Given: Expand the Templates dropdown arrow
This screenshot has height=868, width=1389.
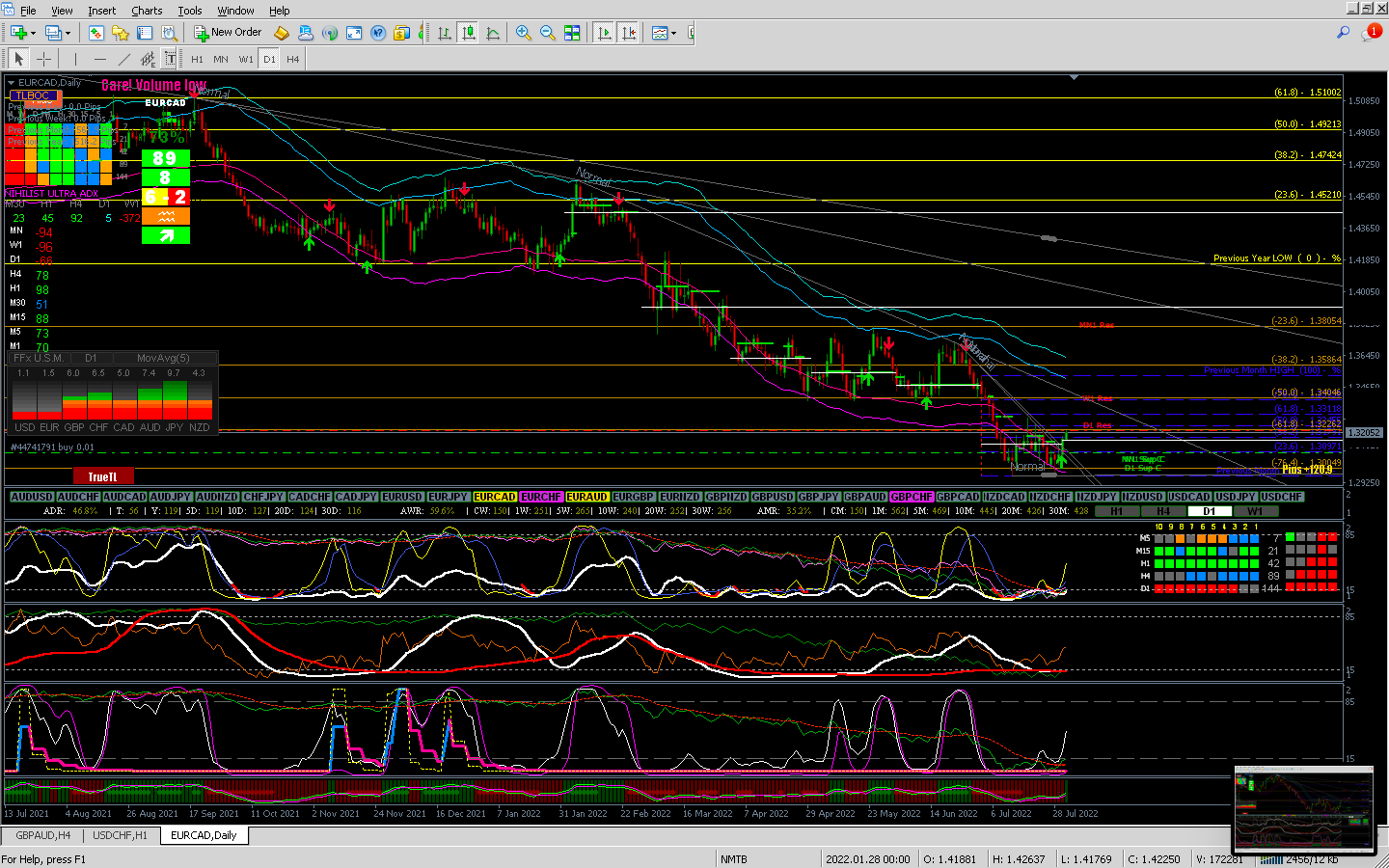Looking at the screenshot, I should [x=673, y=33].
